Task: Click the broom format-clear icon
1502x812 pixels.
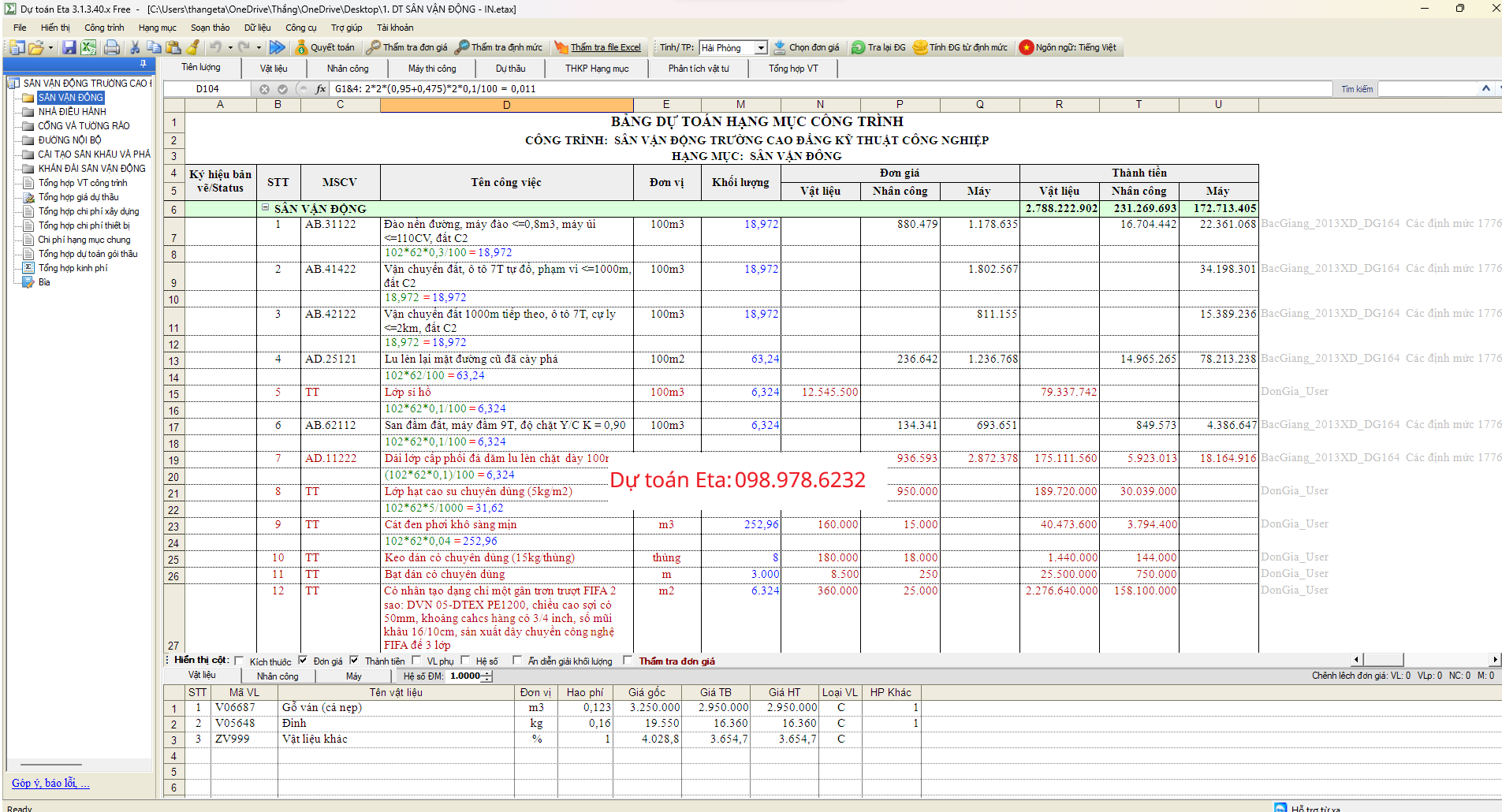Action: (192, 47)
